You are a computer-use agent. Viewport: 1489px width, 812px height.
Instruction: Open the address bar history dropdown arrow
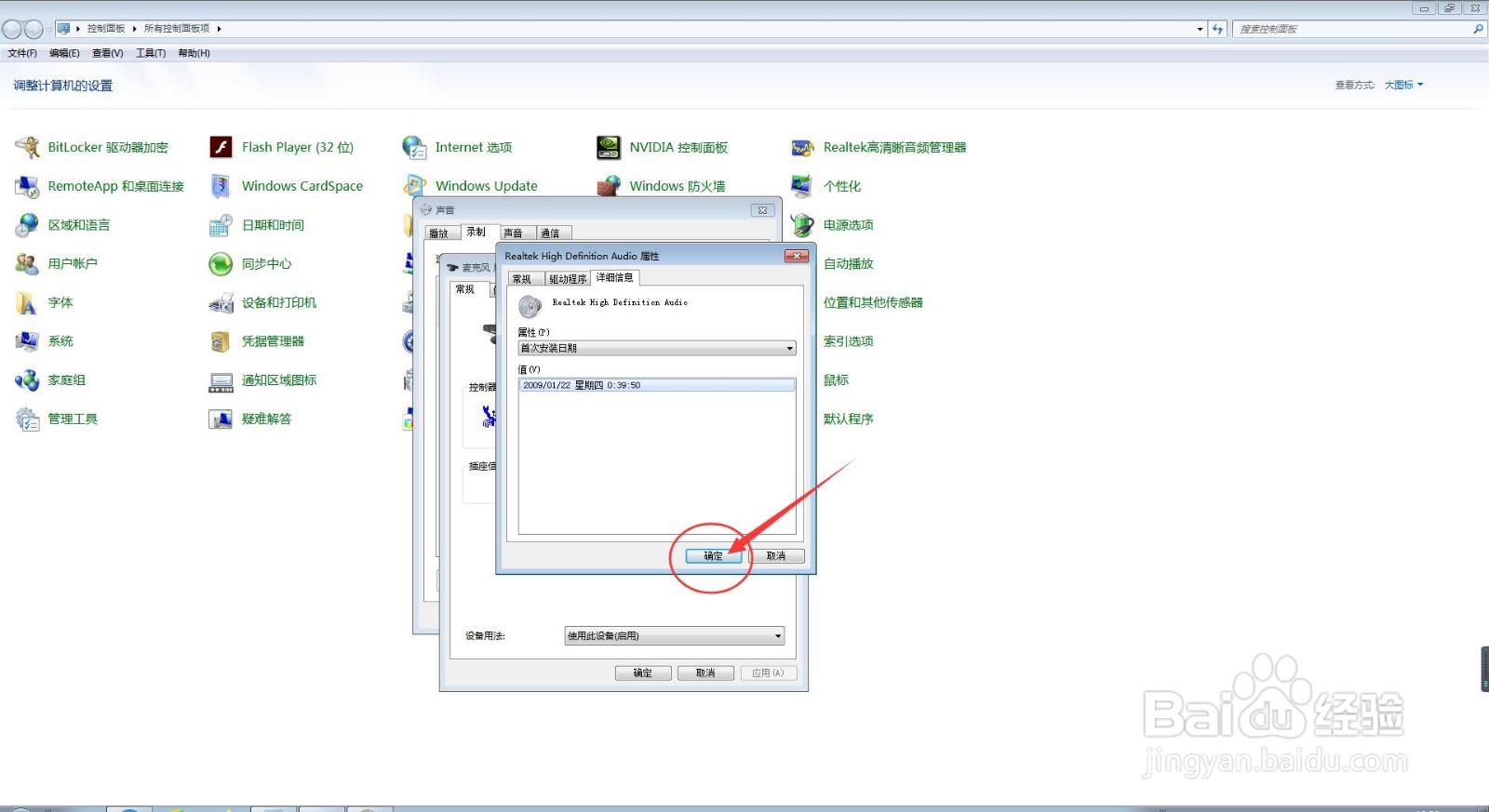1200,29
